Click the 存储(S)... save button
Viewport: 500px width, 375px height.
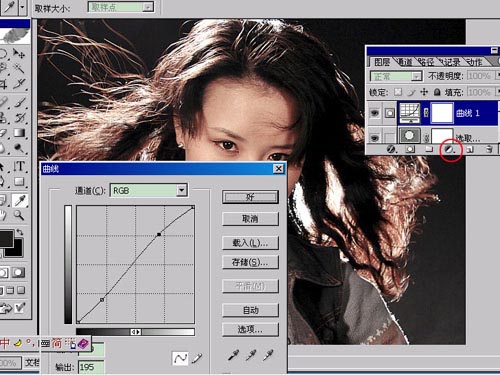pos(250,262)
